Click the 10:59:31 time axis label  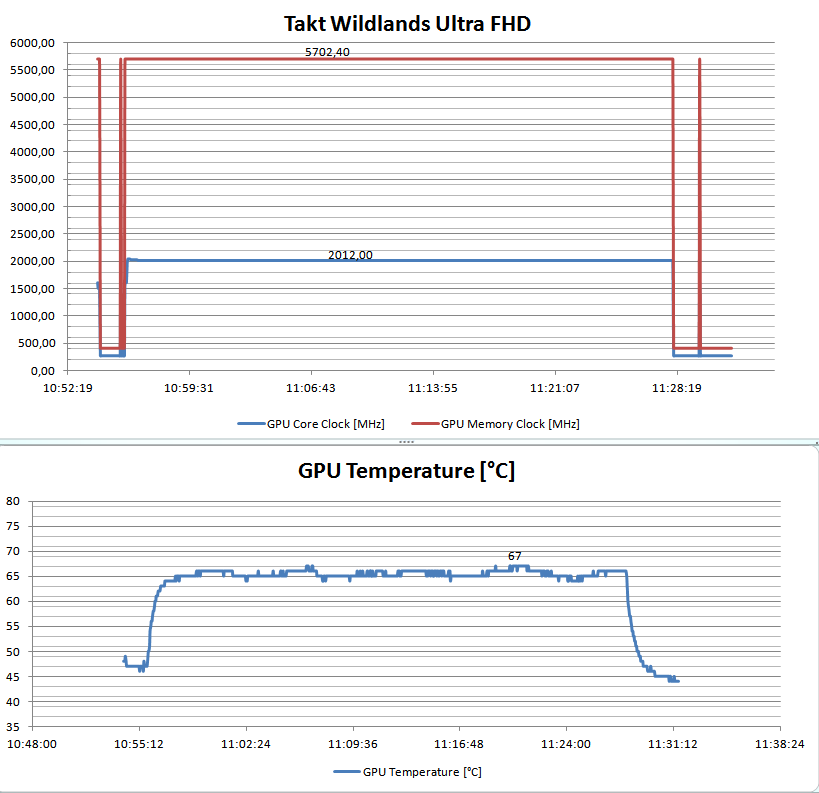tap(189, 388)
